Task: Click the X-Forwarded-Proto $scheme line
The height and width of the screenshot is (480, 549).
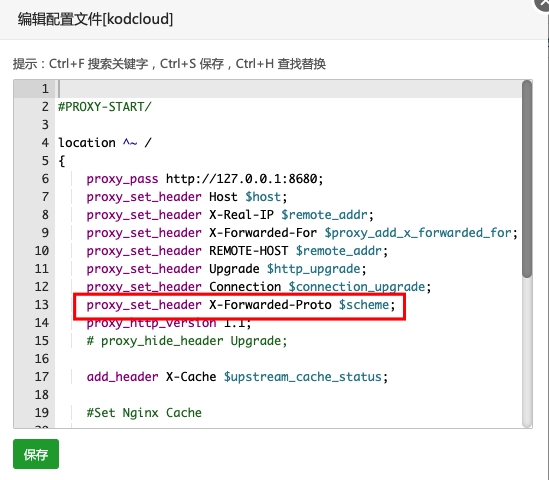Action: click(x=241, y=305)
